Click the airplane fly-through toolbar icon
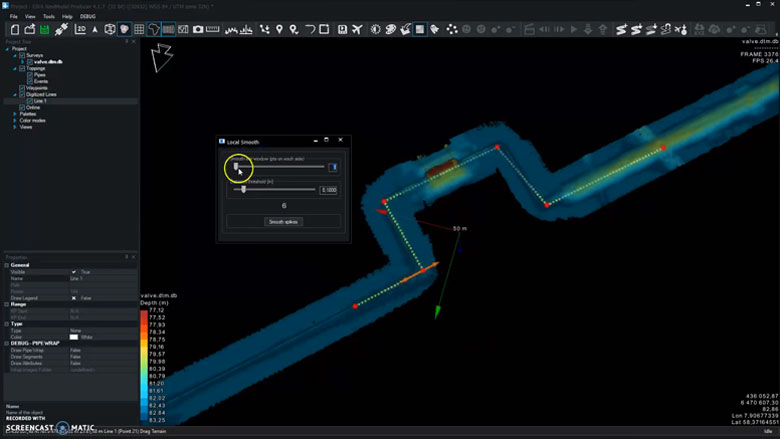Viewport: 780px width, 439px height. click(357, 30)
